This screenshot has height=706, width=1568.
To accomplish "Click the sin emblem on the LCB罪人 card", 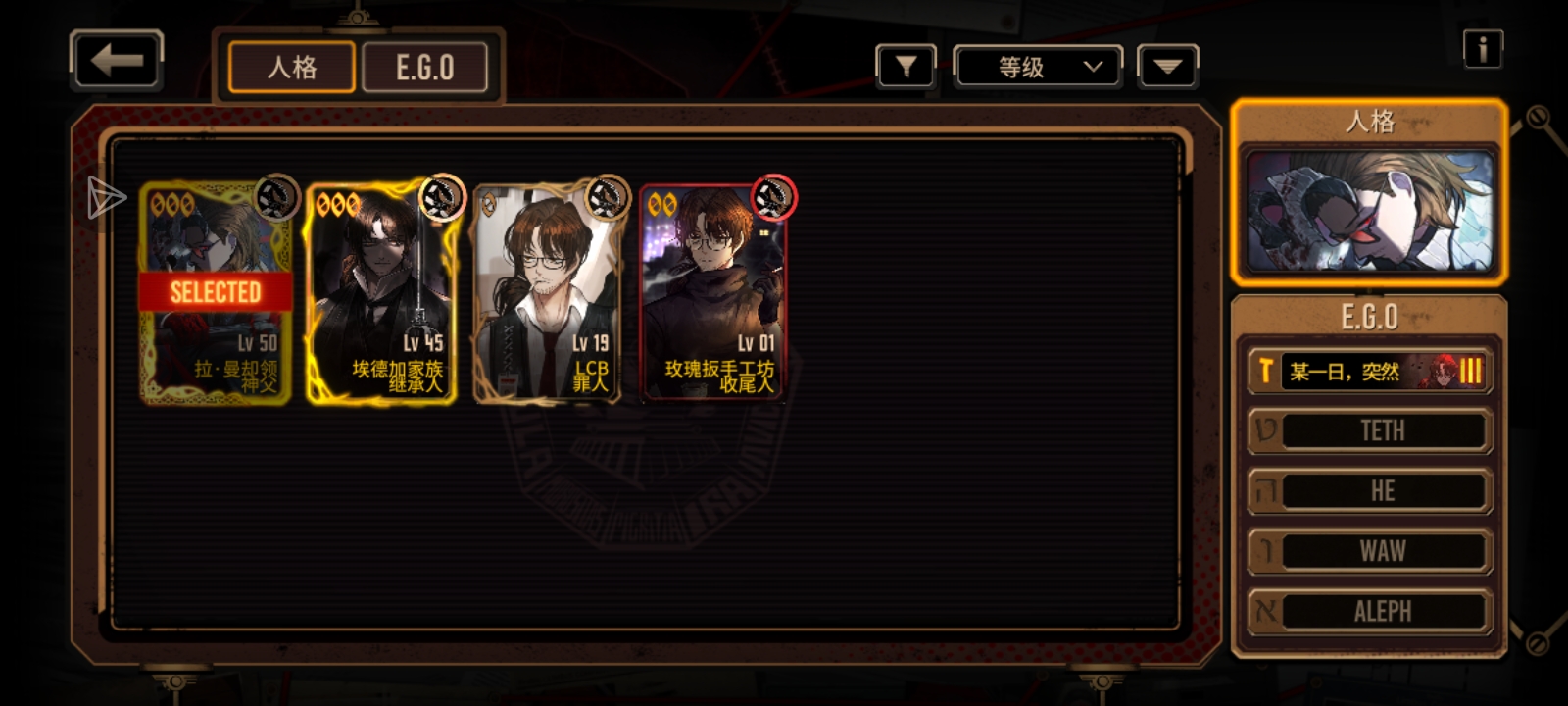I will point(607,198).
